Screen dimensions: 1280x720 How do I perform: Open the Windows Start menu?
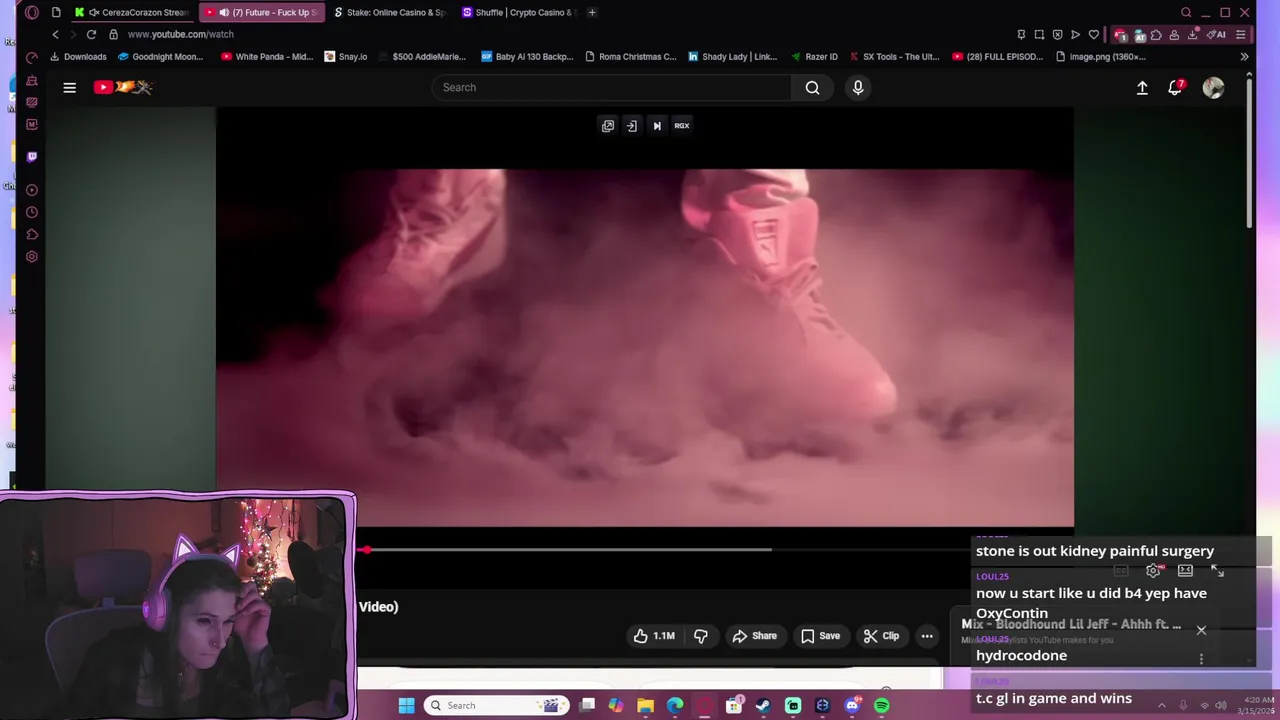click(406, 706)
